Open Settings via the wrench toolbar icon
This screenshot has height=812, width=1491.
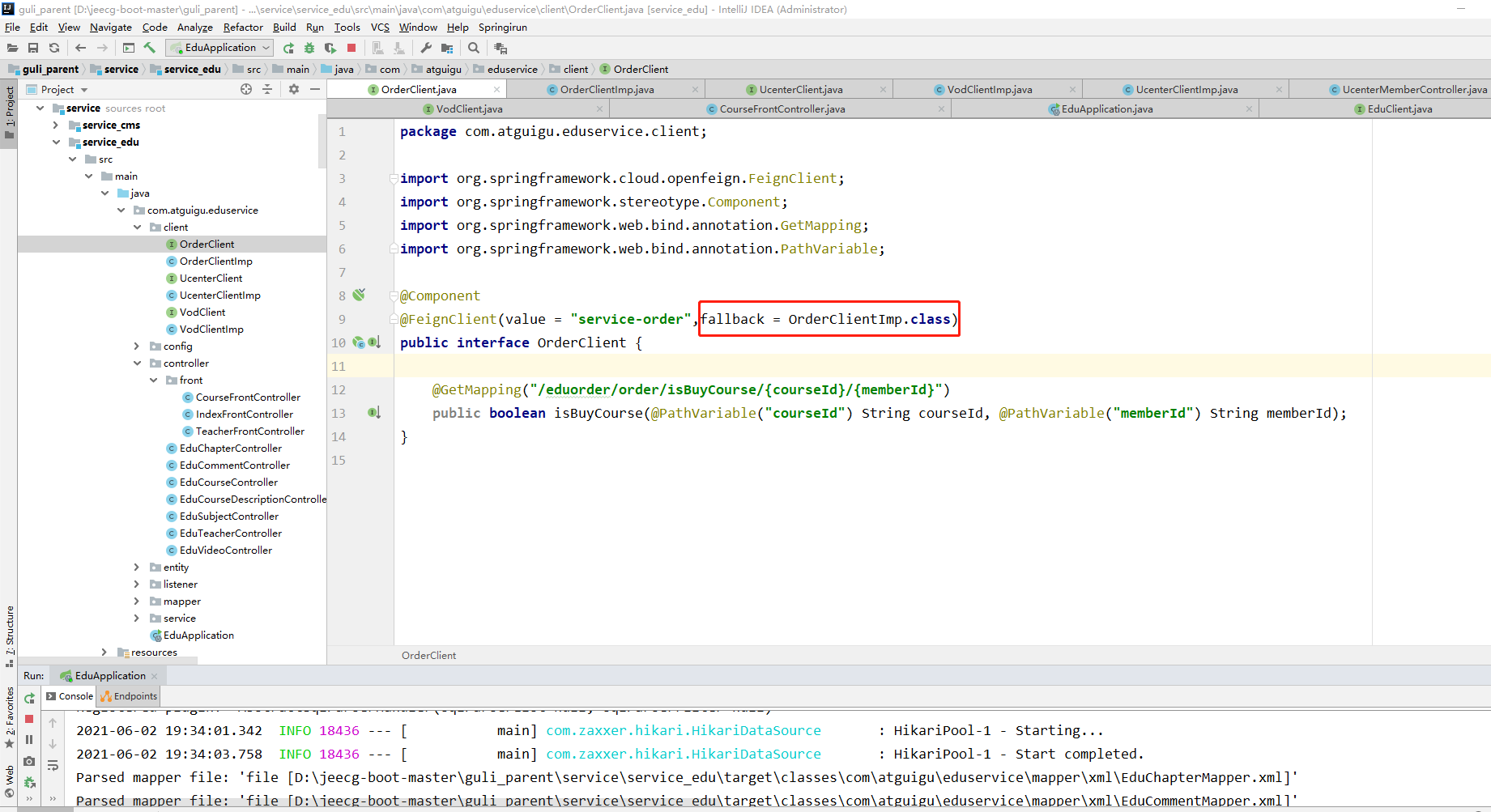tap(425, 47)
